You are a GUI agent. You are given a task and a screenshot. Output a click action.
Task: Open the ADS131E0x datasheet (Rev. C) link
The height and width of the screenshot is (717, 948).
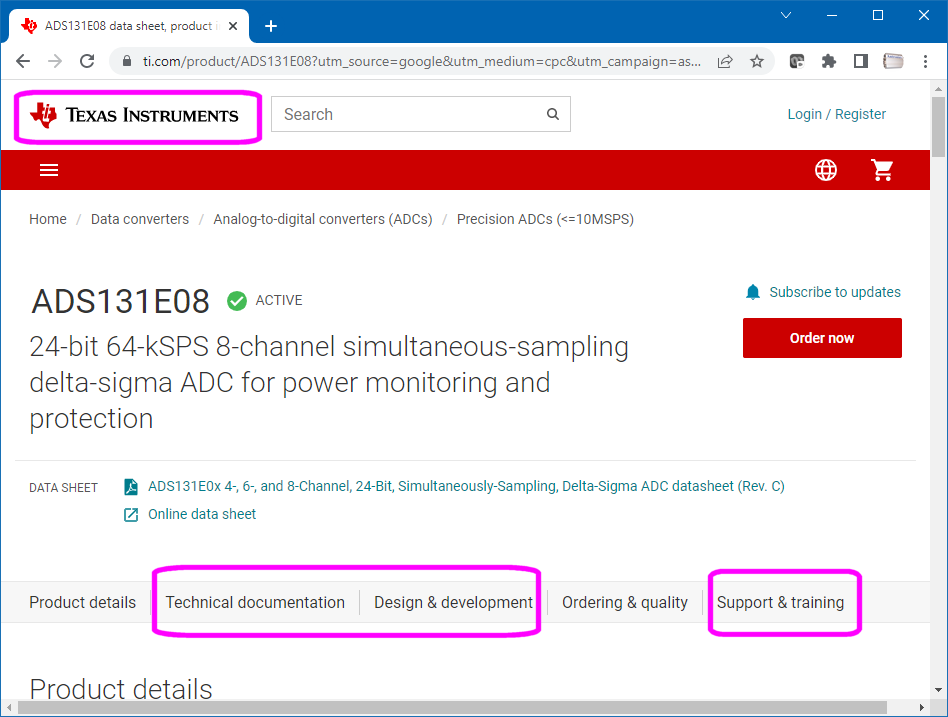point(466,487)
